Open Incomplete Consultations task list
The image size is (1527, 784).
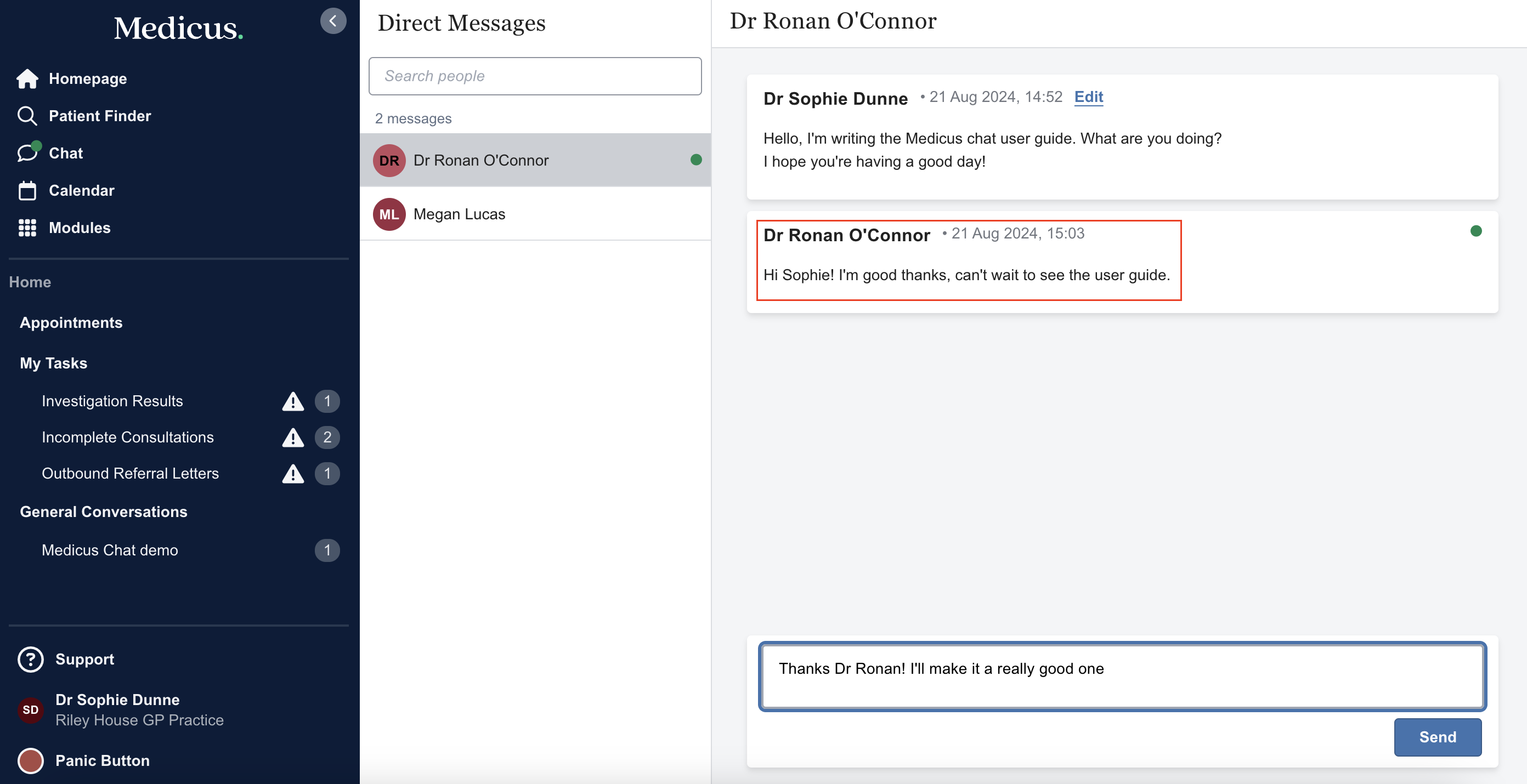pos(127,438)
